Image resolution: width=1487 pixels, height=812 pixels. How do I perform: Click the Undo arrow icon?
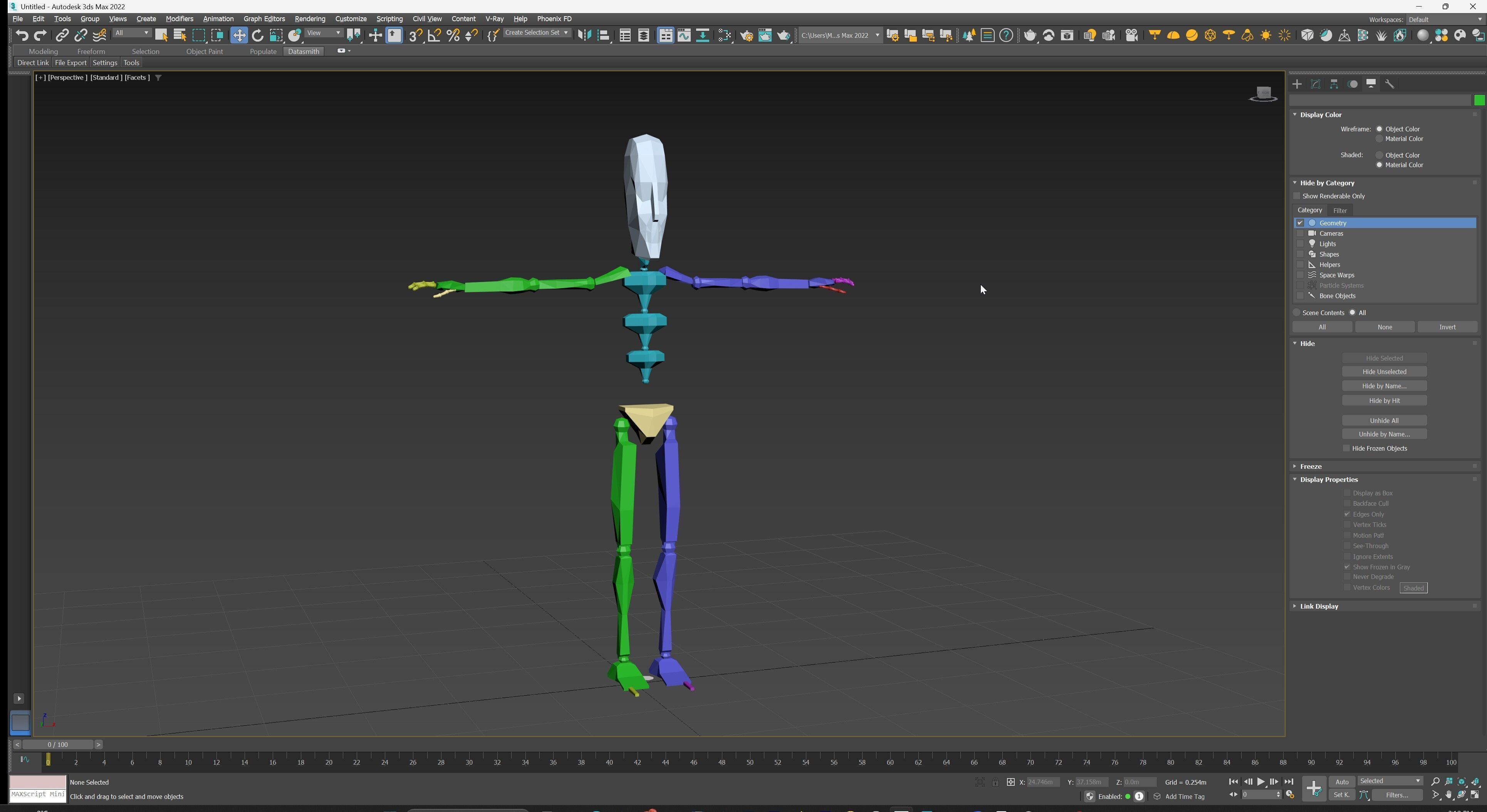(21, 36)
